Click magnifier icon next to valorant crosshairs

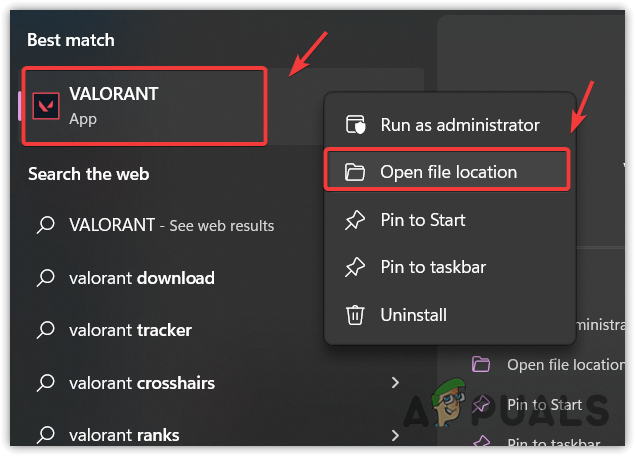click(x=46, y=383)
